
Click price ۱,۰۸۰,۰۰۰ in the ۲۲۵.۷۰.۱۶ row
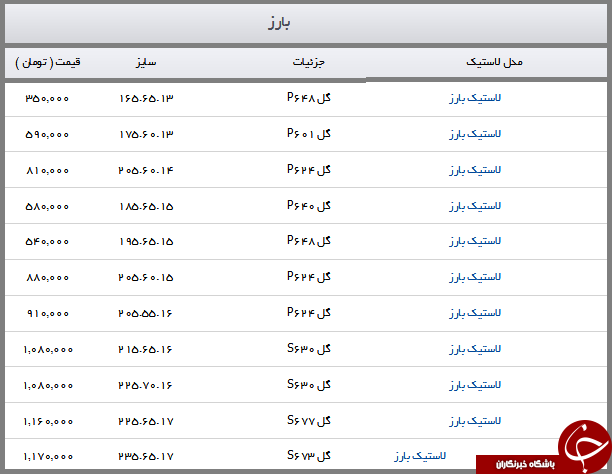[48, 385]
